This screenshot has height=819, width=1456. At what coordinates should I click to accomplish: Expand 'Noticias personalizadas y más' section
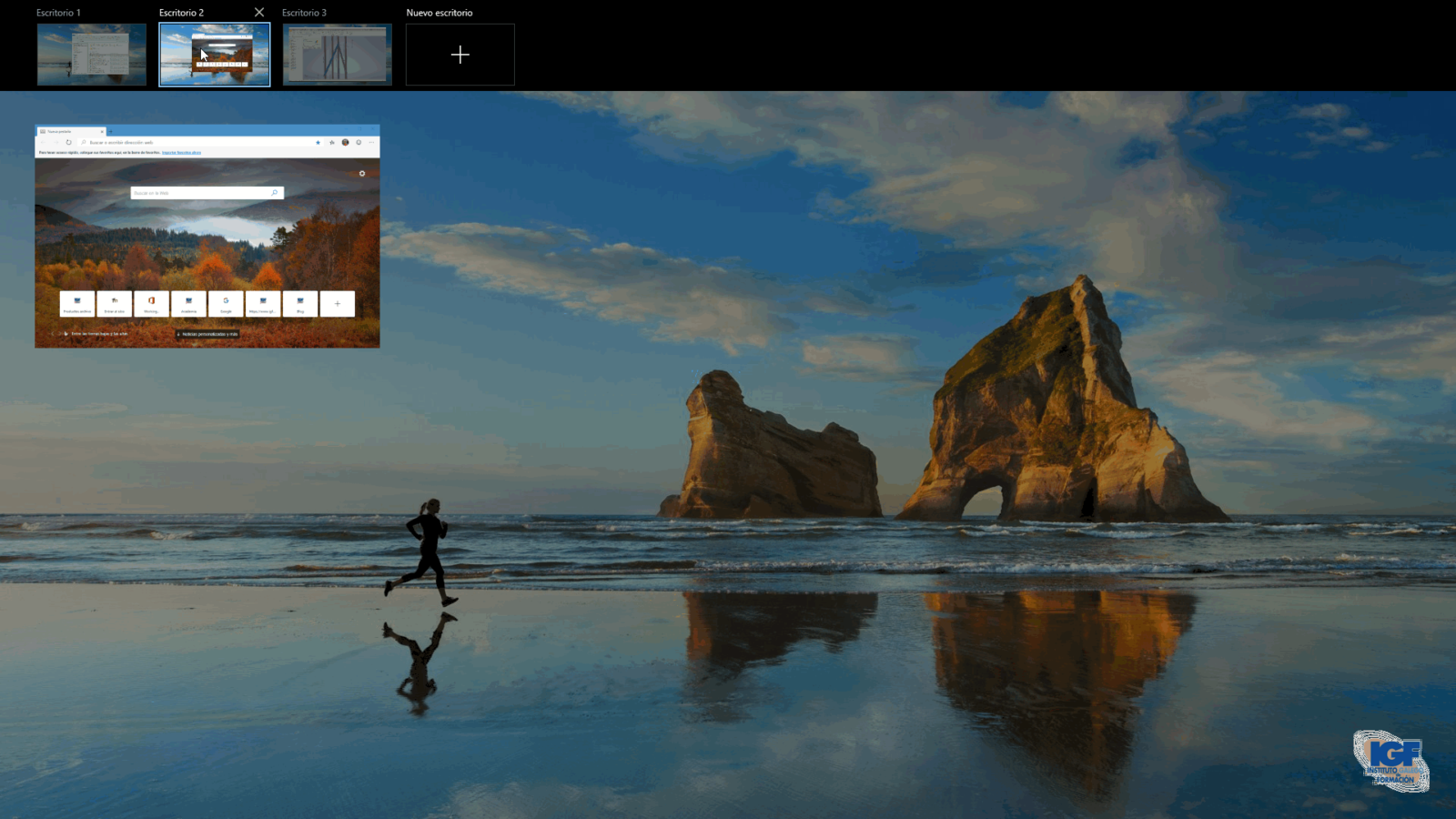pyautogui.click(x=207, y=334)
